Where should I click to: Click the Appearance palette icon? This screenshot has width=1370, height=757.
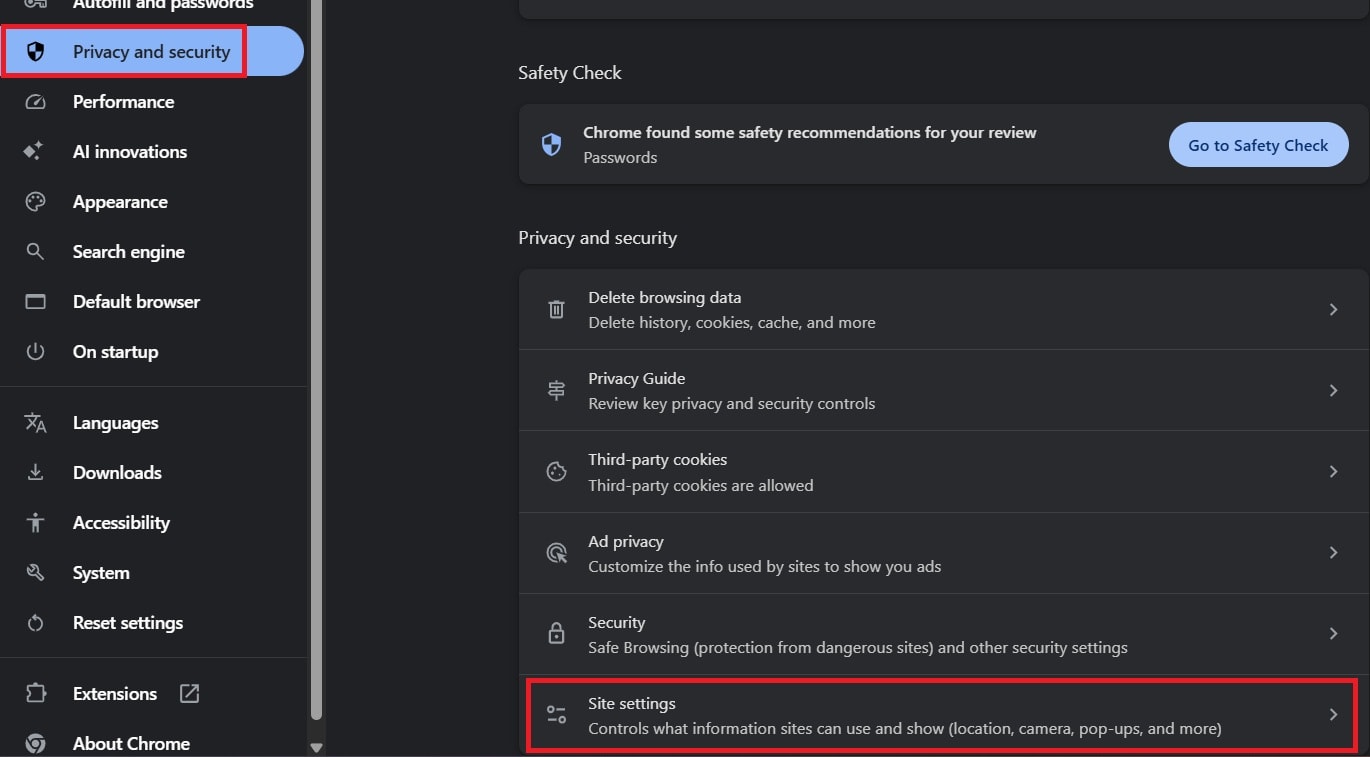[35, 202]
